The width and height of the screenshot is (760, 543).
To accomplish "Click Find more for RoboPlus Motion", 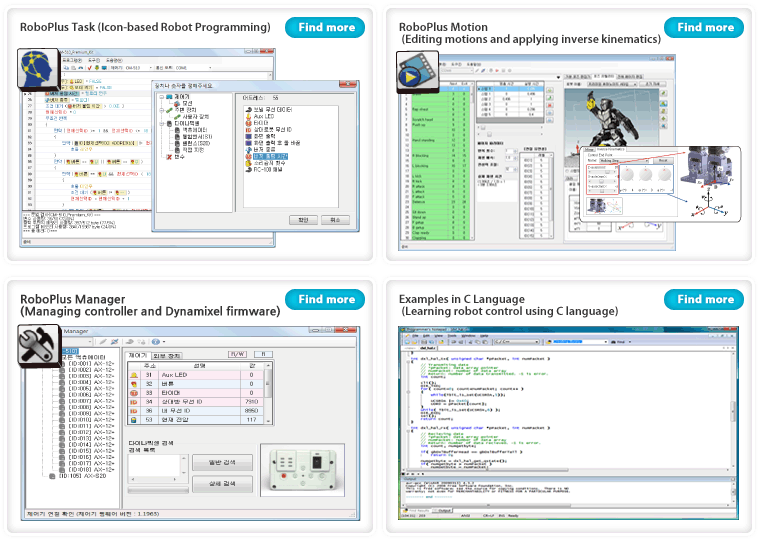I will pyautogui.click(x=704, y=28).
